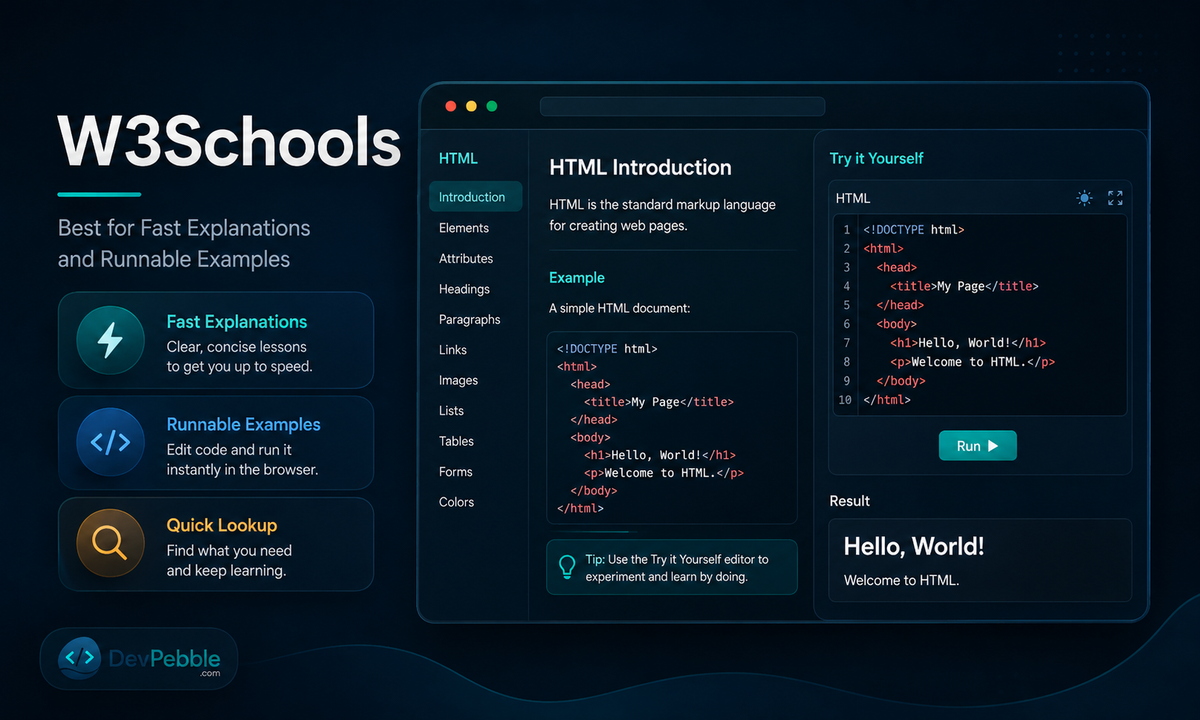Open the Lists lesson in sidebar
The height and width of the screenshot is (720, 1200).
click(451, 411)
